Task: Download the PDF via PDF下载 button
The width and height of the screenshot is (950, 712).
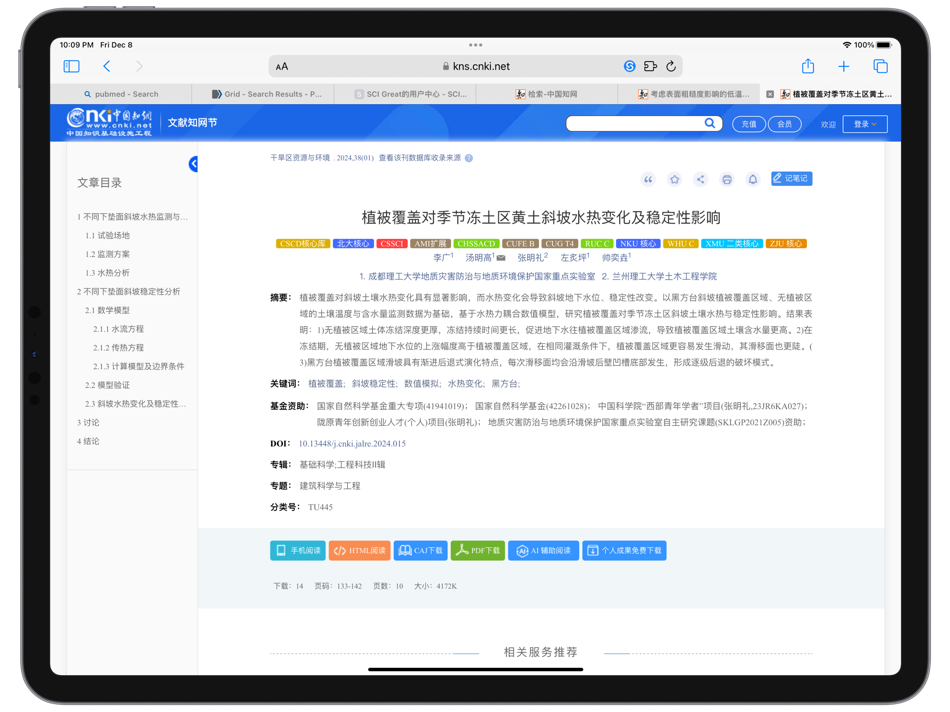Action: coord(477,550)
